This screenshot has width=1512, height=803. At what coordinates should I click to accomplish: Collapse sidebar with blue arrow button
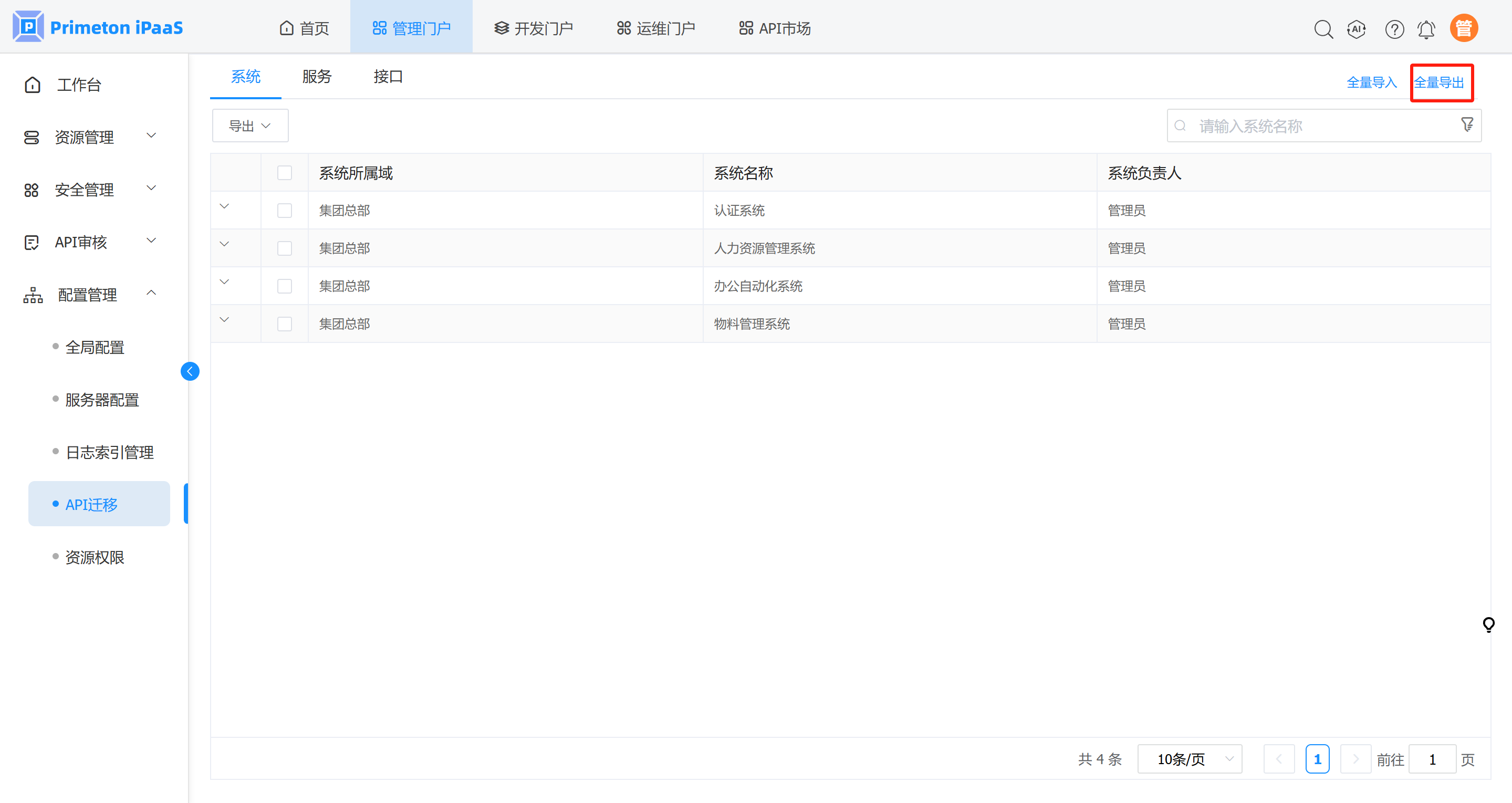click(190, 371)
